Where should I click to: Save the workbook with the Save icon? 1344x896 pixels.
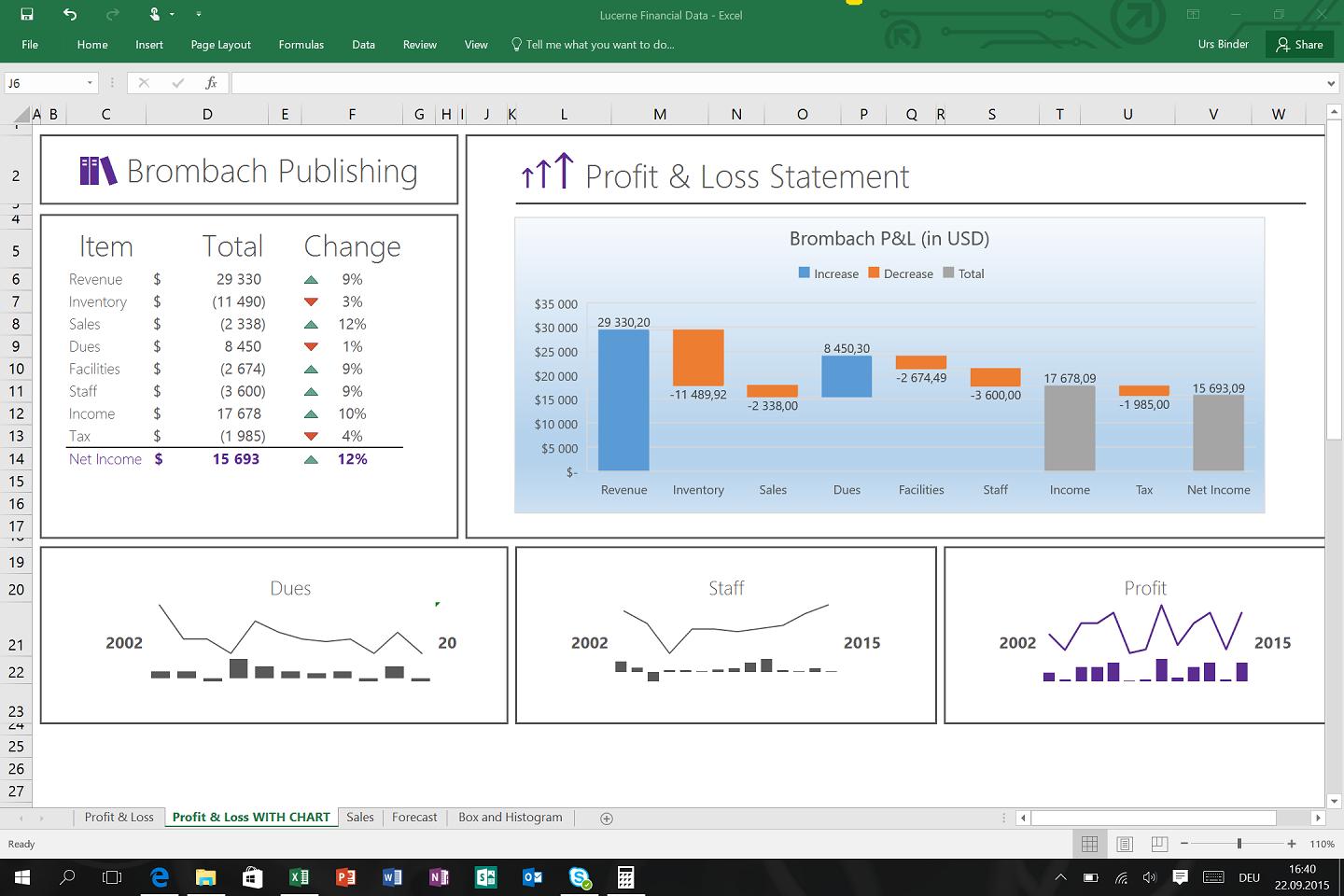tap(27, 14)
